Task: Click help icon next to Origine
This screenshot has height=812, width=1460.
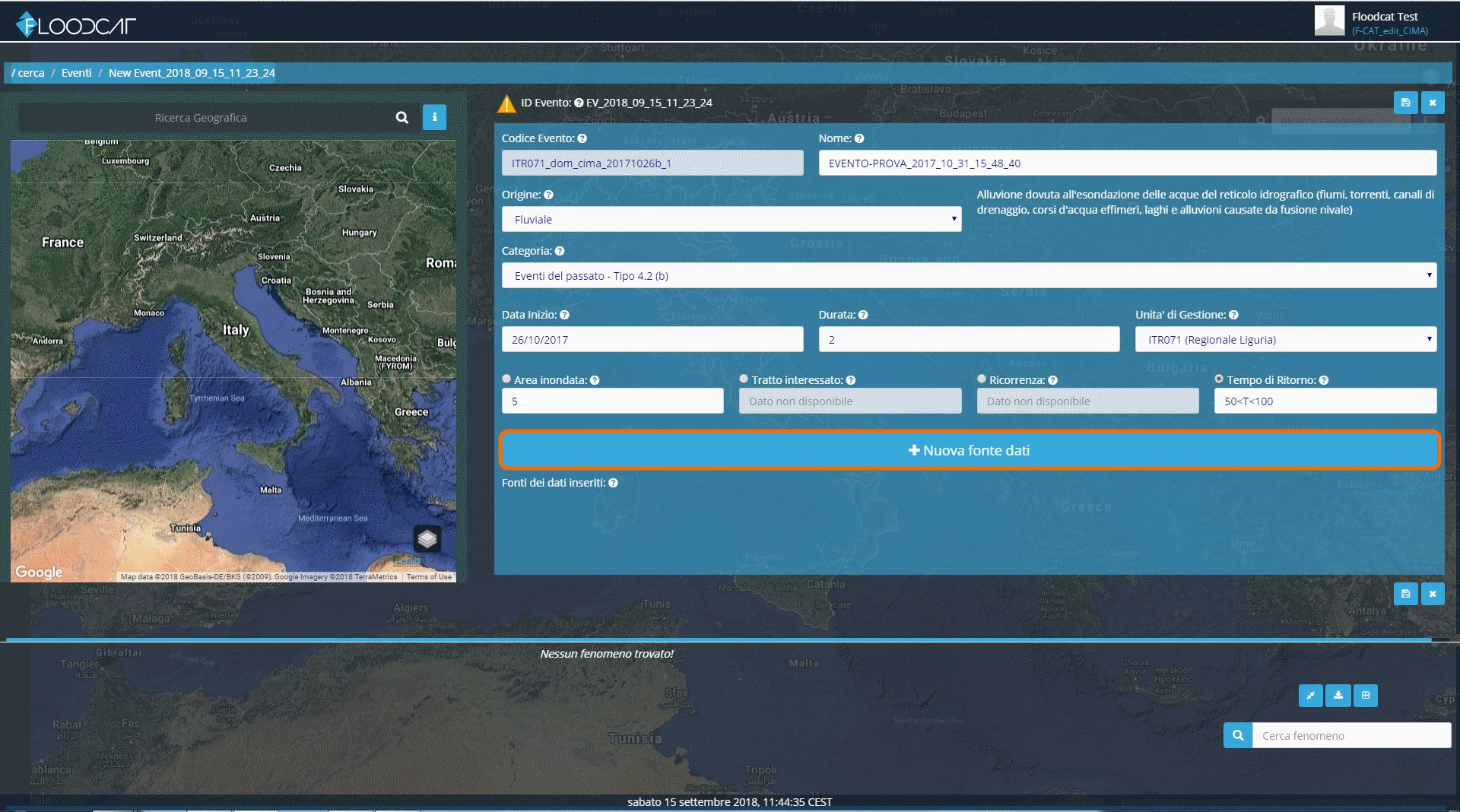Action: point(548,195)
